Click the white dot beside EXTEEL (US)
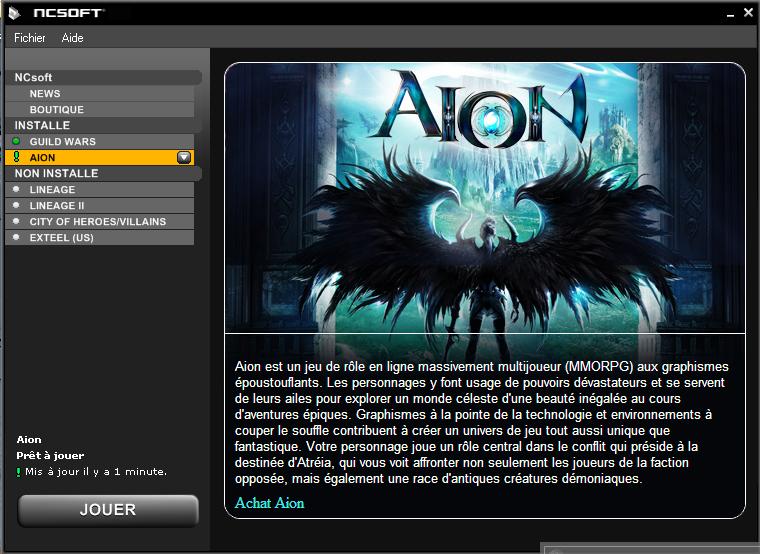The width and height of the screenshot is (760, 554). tap(16, 237)
